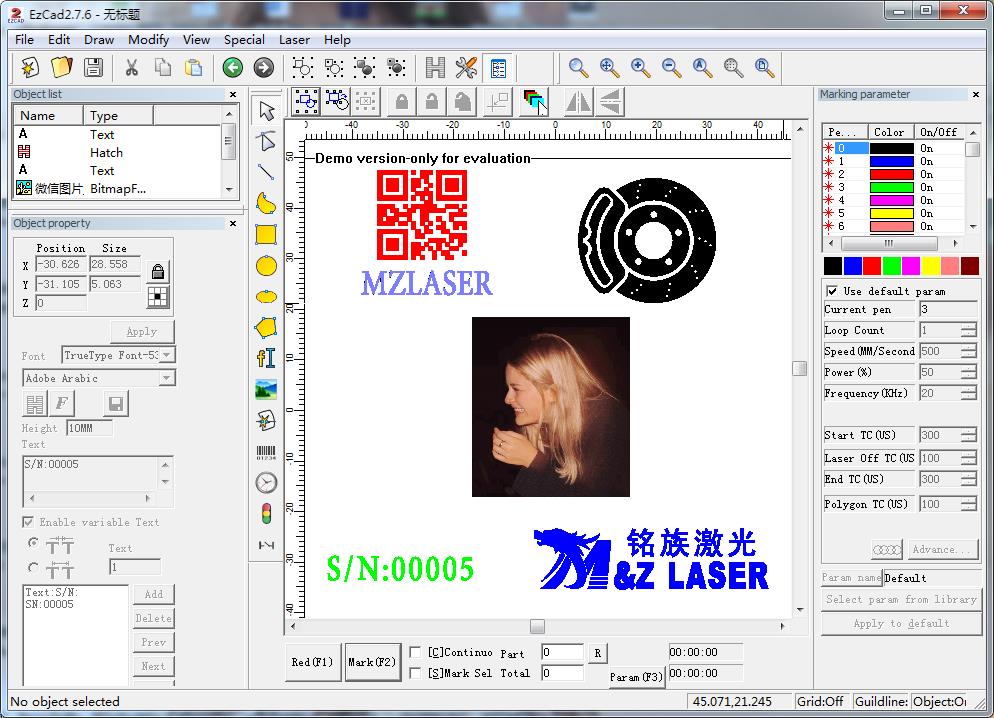Toggle Use default param checkbox
Image resolution: width=994 pixels, height=718 pixels.
832,291
